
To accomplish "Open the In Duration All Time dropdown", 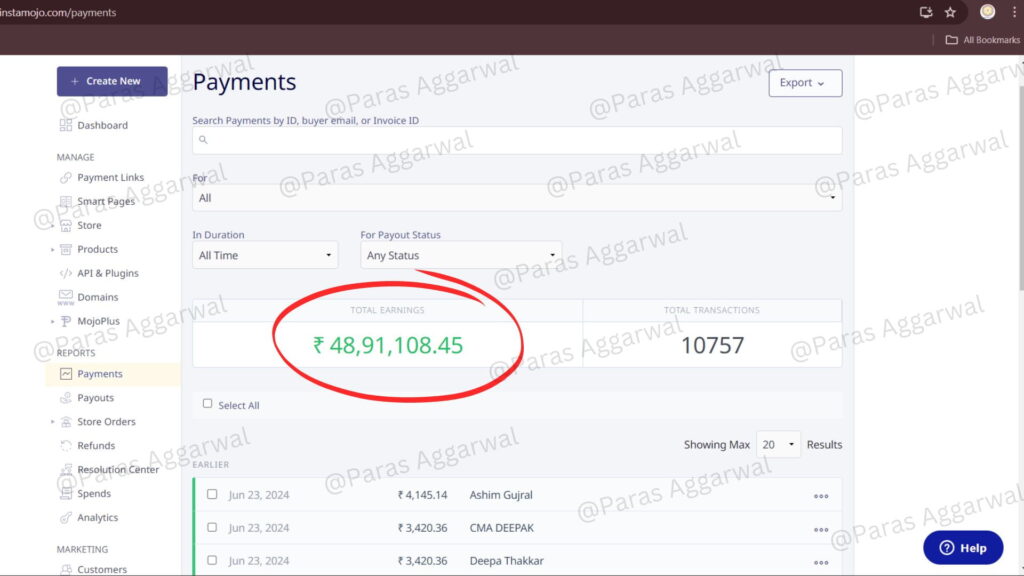I will pos(265,255).
